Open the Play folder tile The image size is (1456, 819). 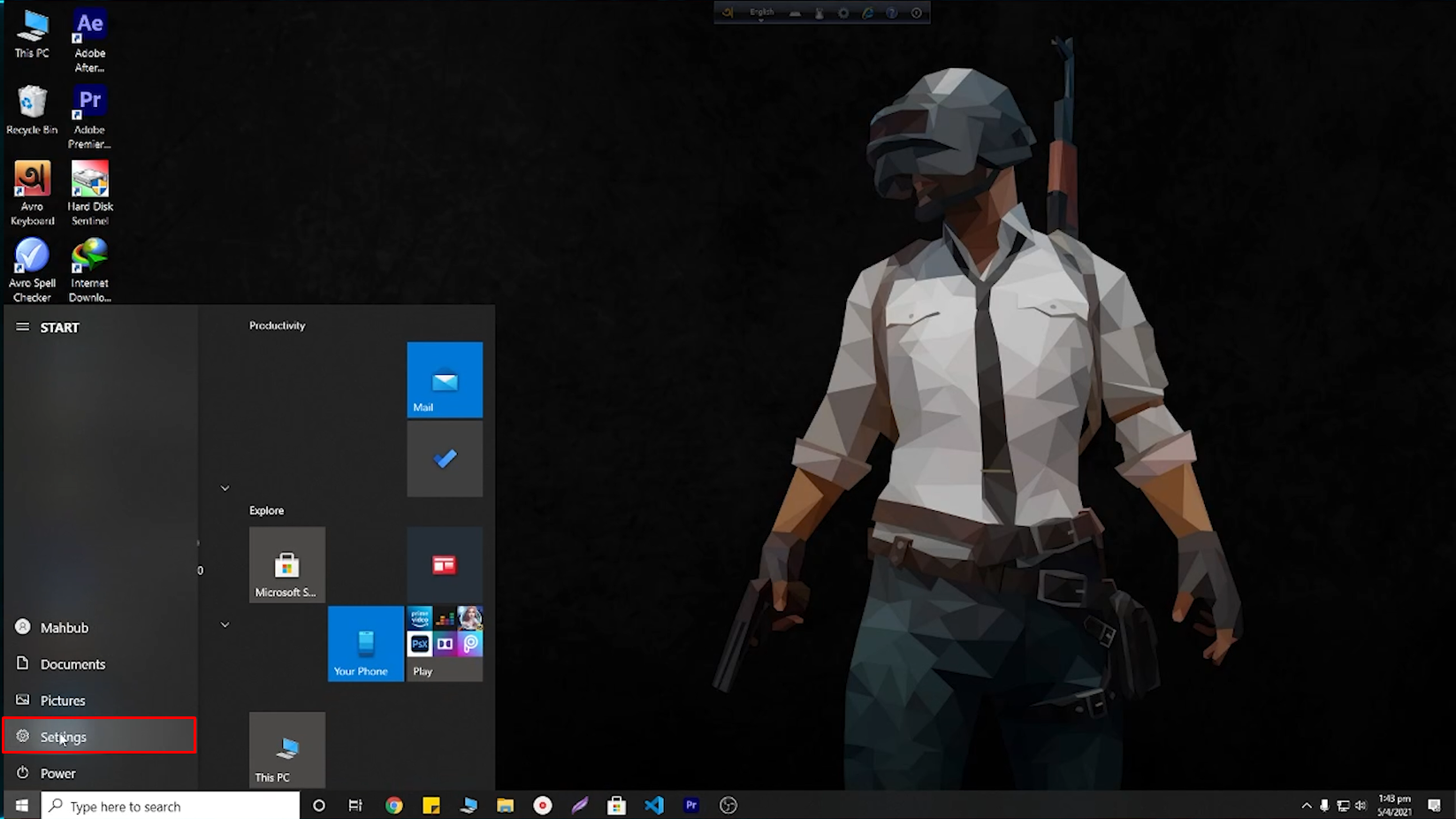tap(445, 643)
